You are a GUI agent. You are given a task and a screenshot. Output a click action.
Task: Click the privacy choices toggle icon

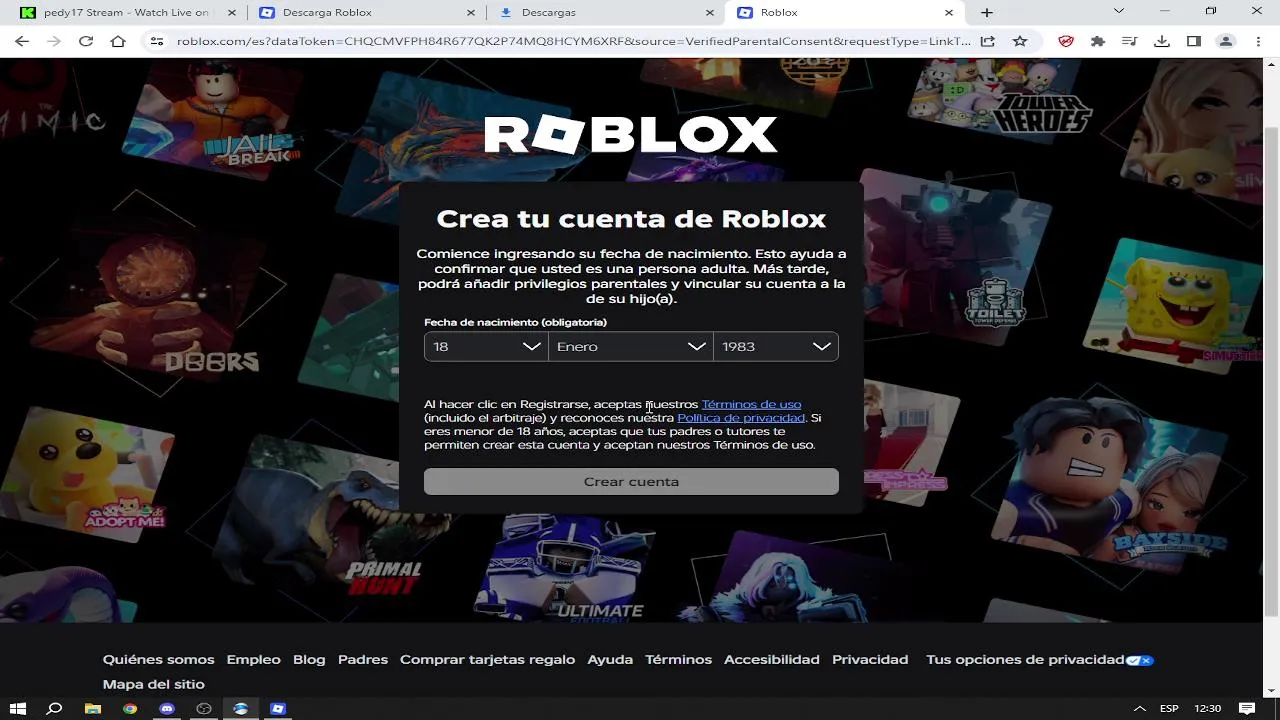(1140, 660)
